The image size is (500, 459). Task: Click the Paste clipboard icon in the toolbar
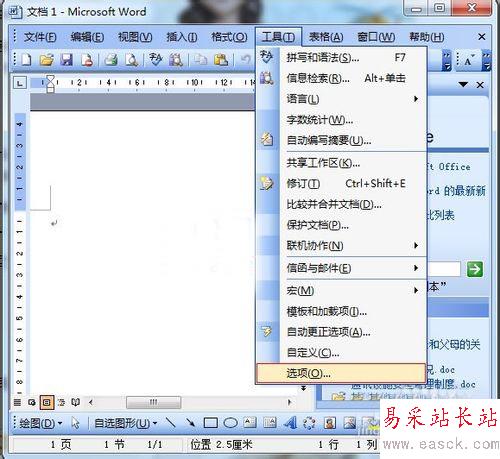click(221, 60)
